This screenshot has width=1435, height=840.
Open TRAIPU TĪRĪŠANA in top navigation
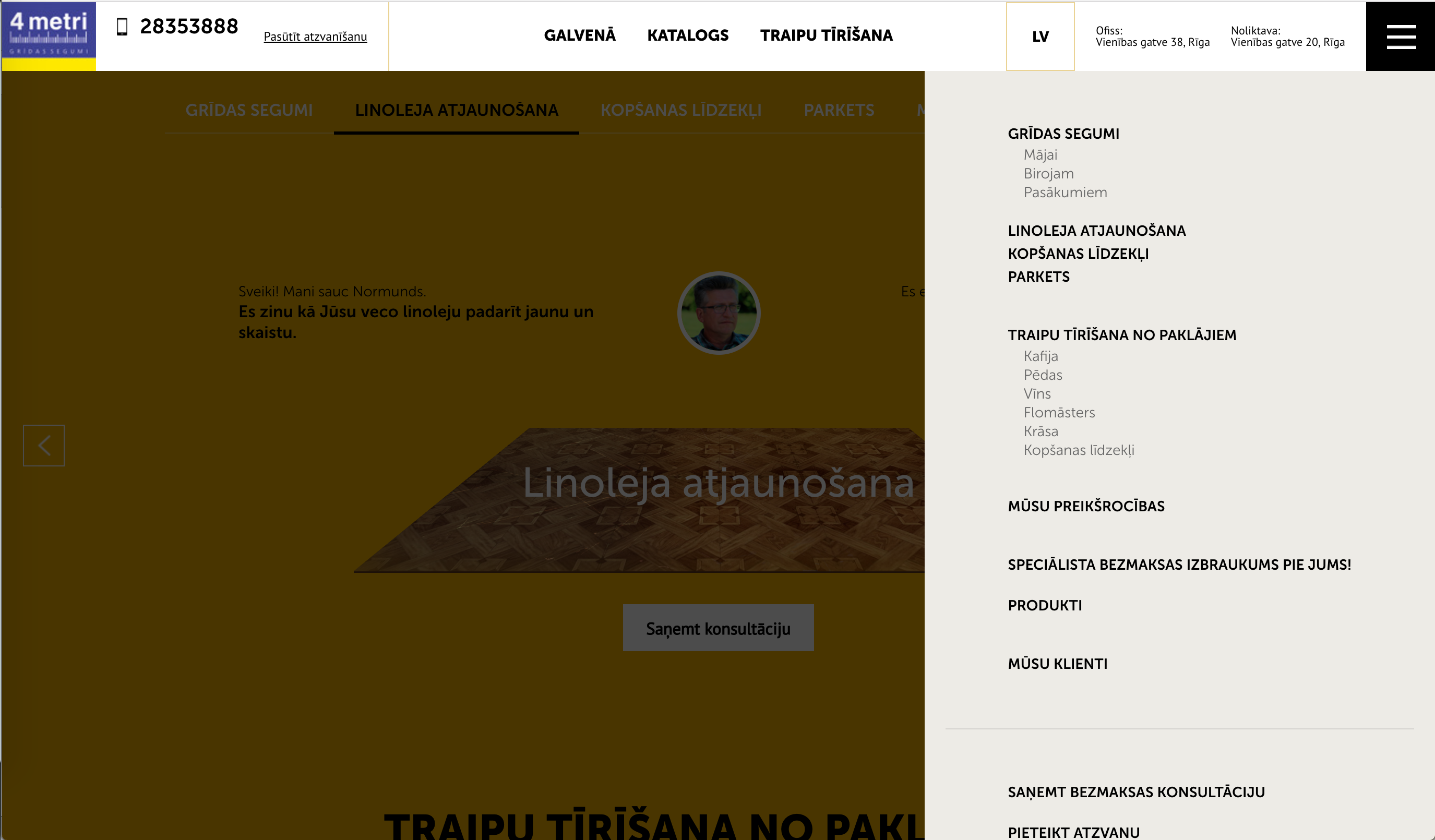point(826,35)
